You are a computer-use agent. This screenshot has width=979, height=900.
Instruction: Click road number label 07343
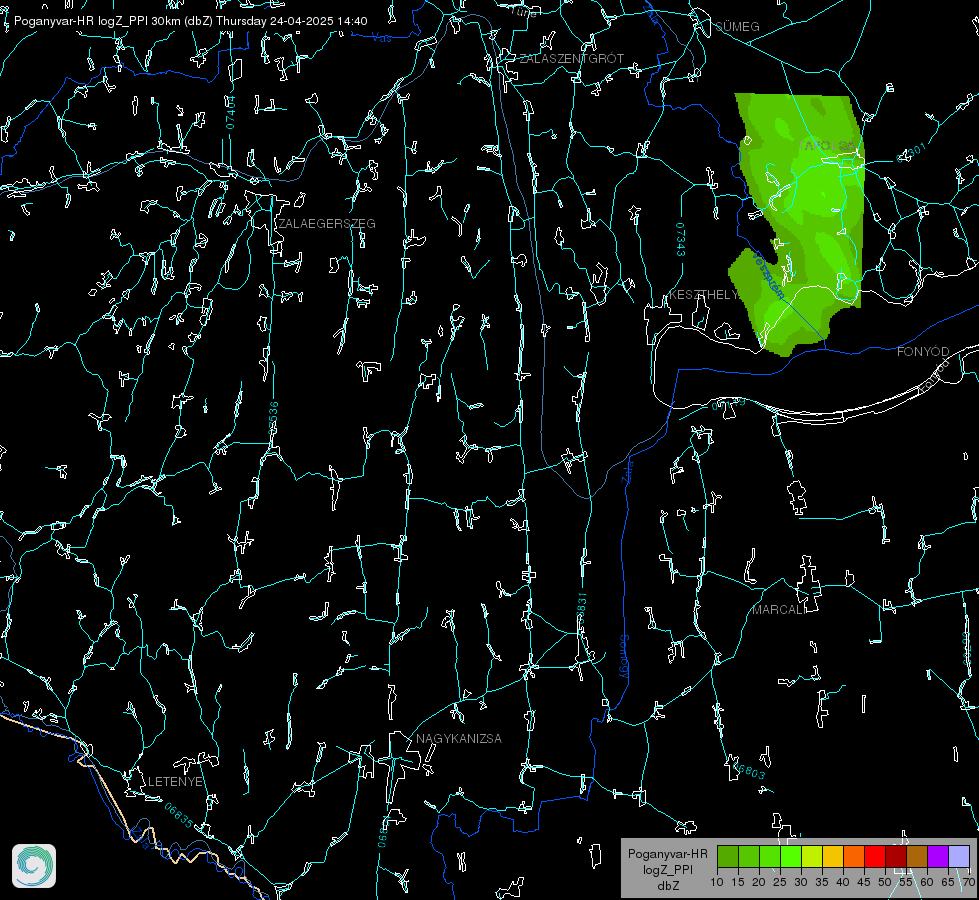coord(680,240)
